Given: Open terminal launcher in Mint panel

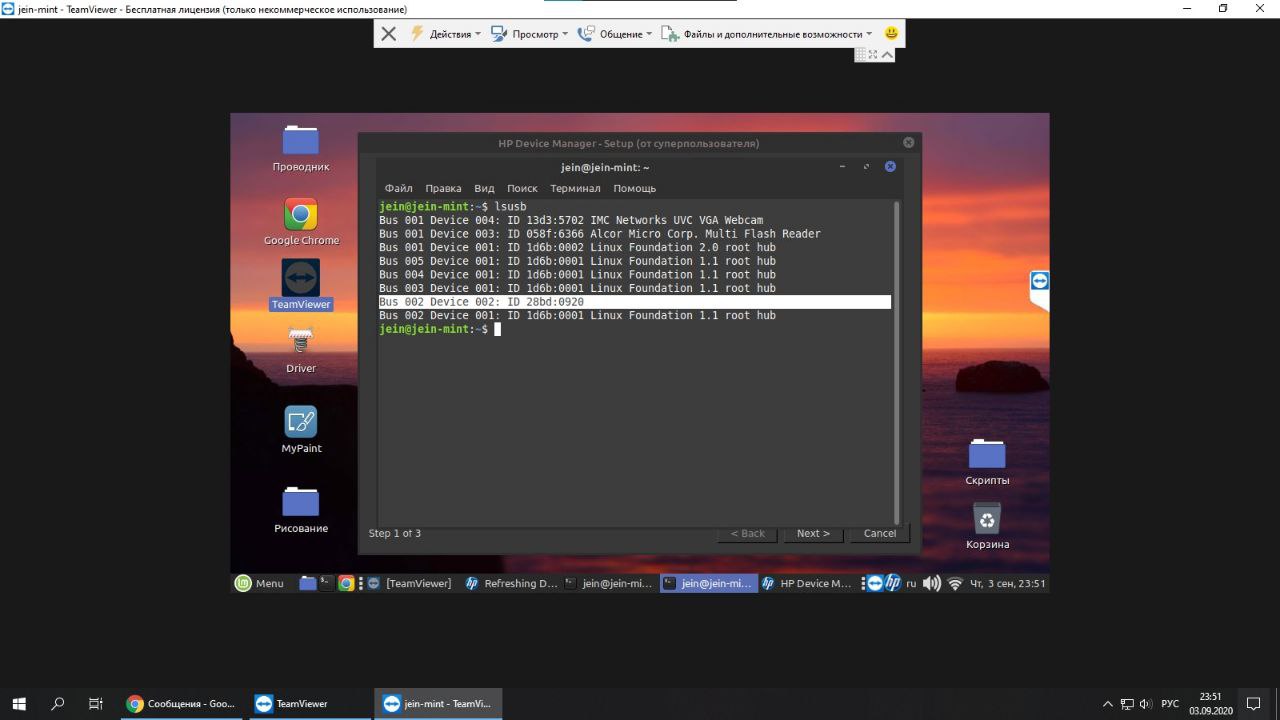Looking at the screenshot, I should tap(327, 583).
